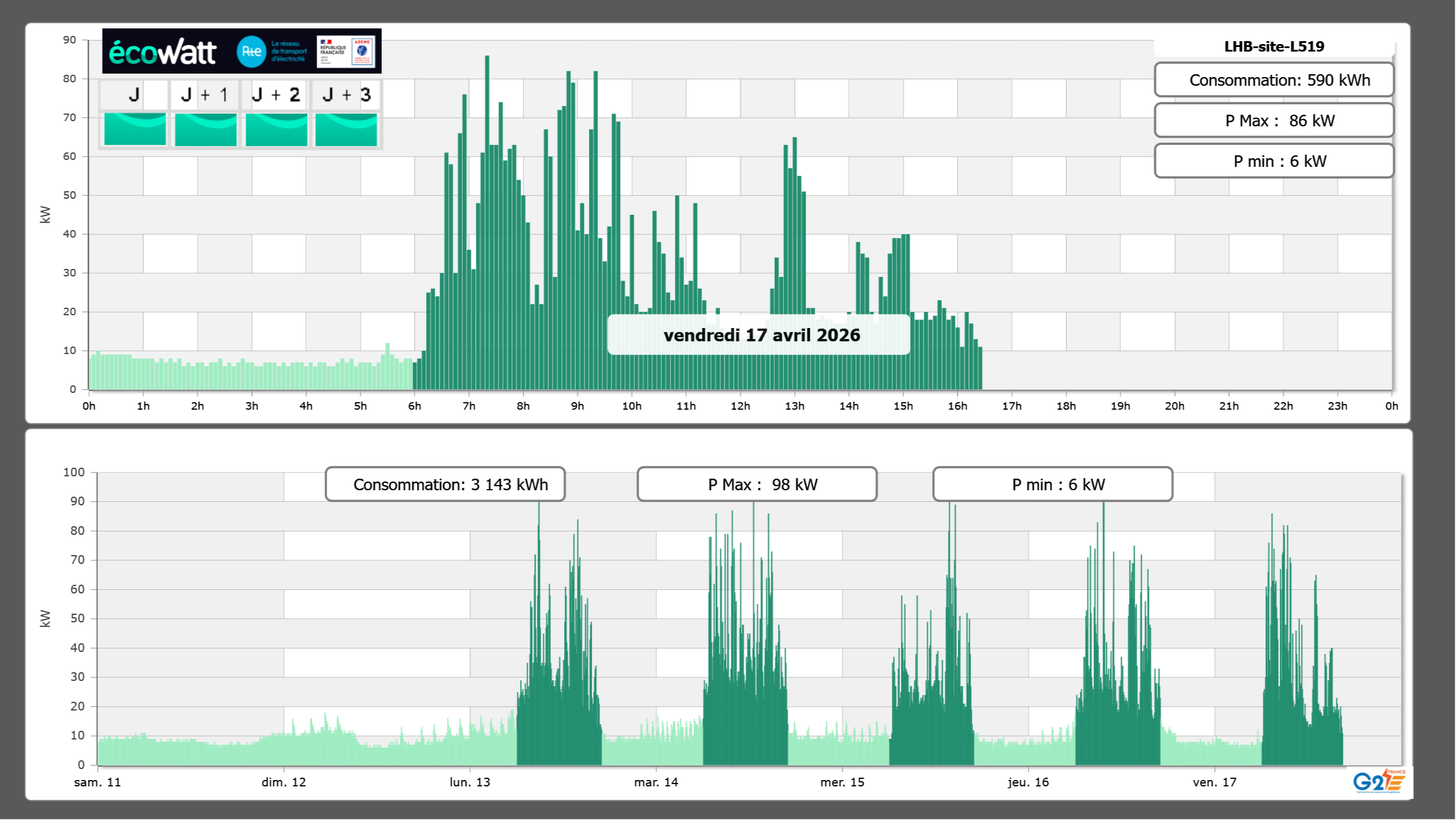Select the J + 3 forecast tab
The width and height of the screenshot is (1456, 820).
[x=346, y=94]
